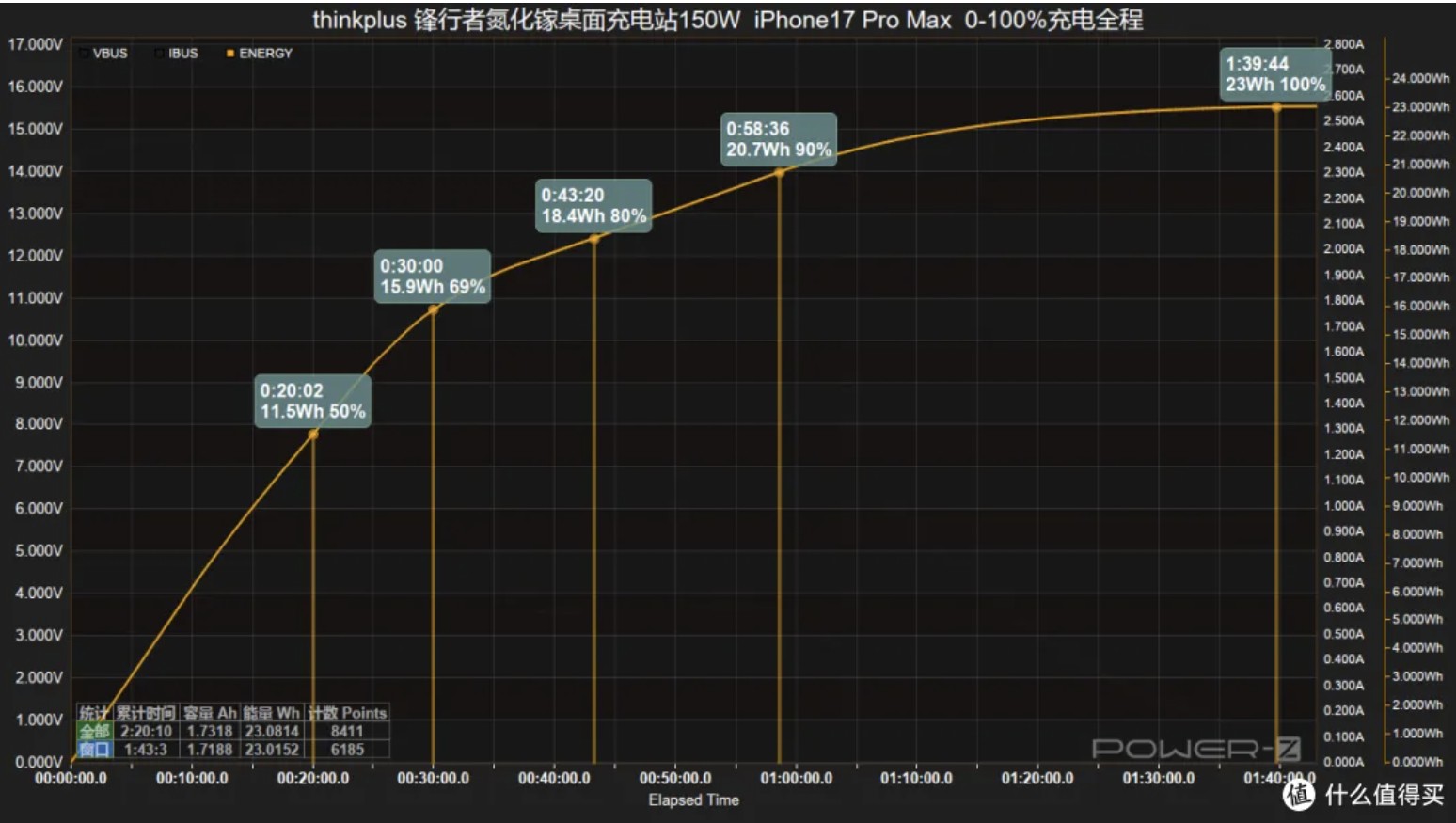Click the 什么值得买 logo icon
The width and height of the screenshot is (1456, 823).
tap(1299, 795)
